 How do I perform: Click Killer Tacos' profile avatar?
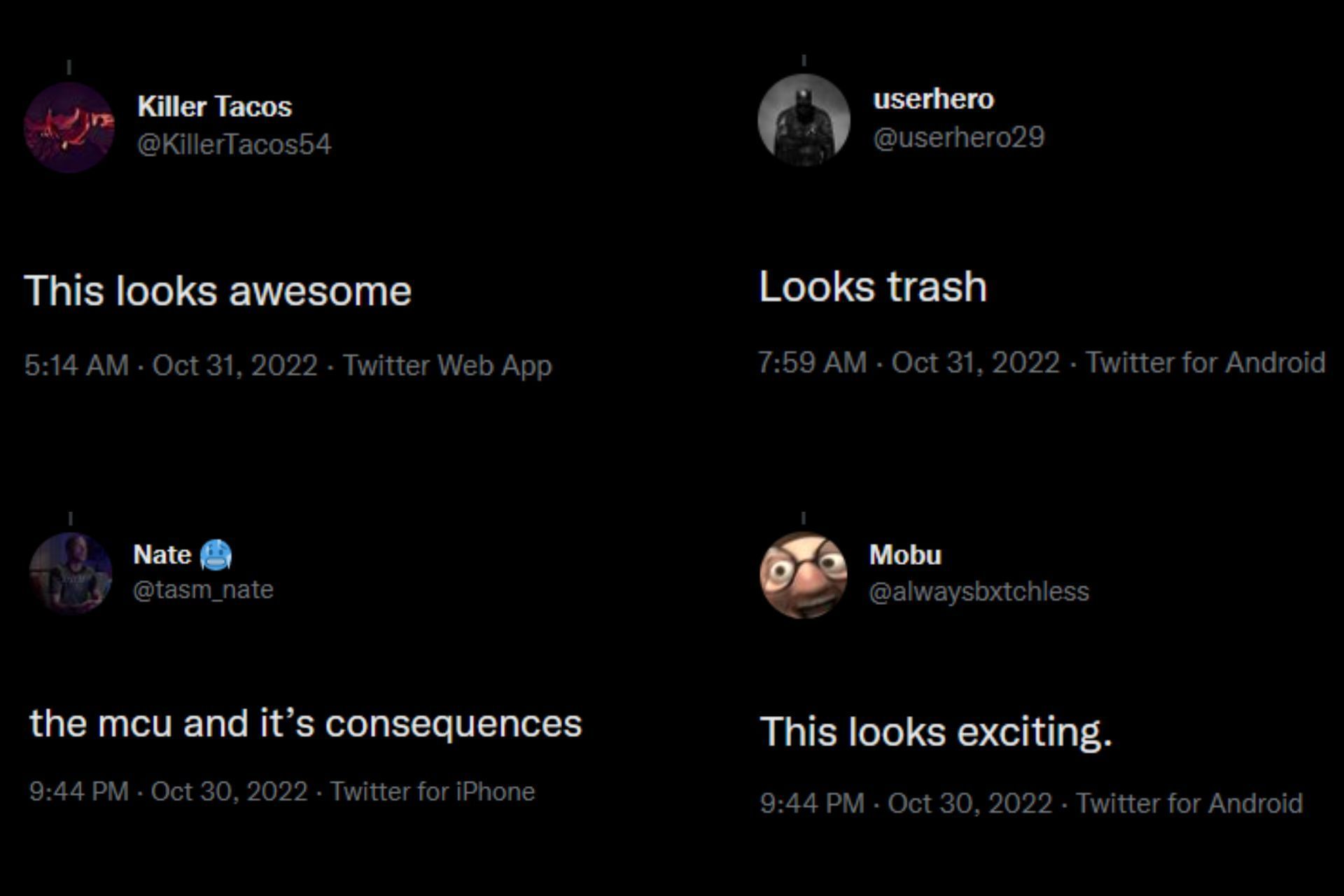69,127
